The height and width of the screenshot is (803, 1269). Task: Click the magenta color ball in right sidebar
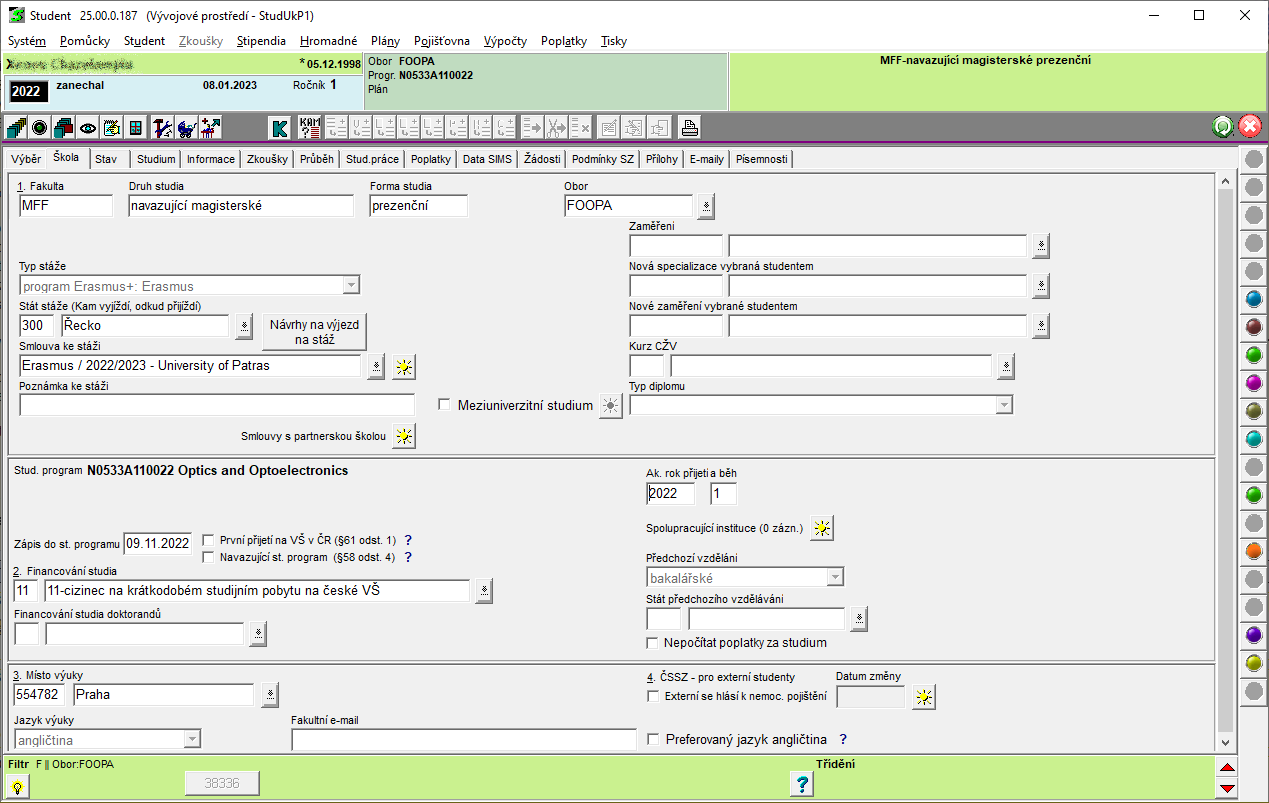pyautogui.click(x=1253, y=383)
